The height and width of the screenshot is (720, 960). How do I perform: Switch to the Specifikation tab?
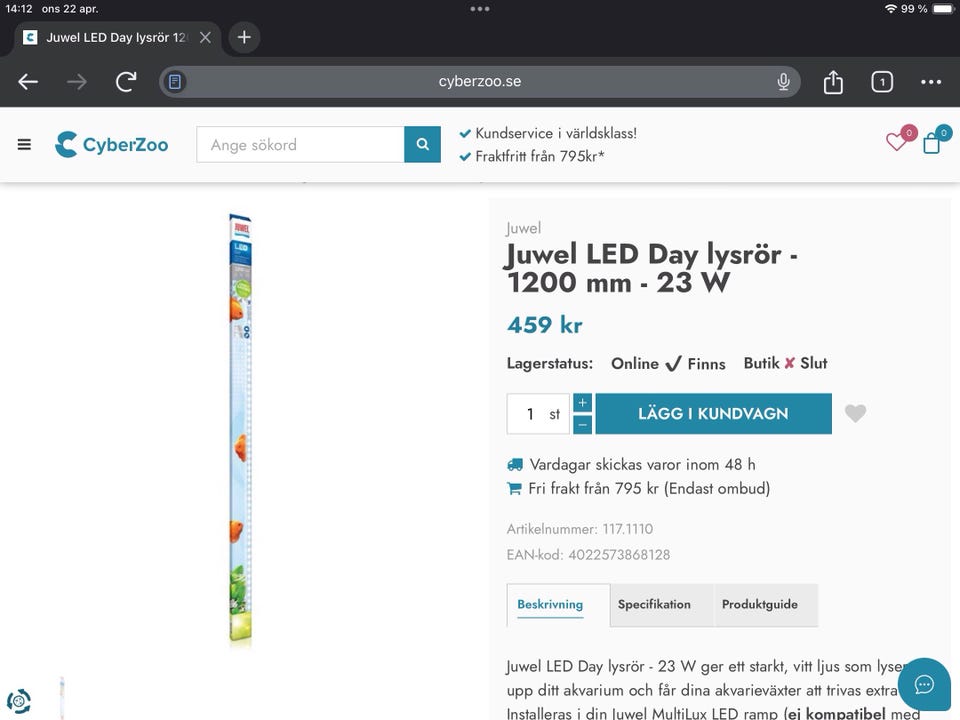click(x=654, y=605)
